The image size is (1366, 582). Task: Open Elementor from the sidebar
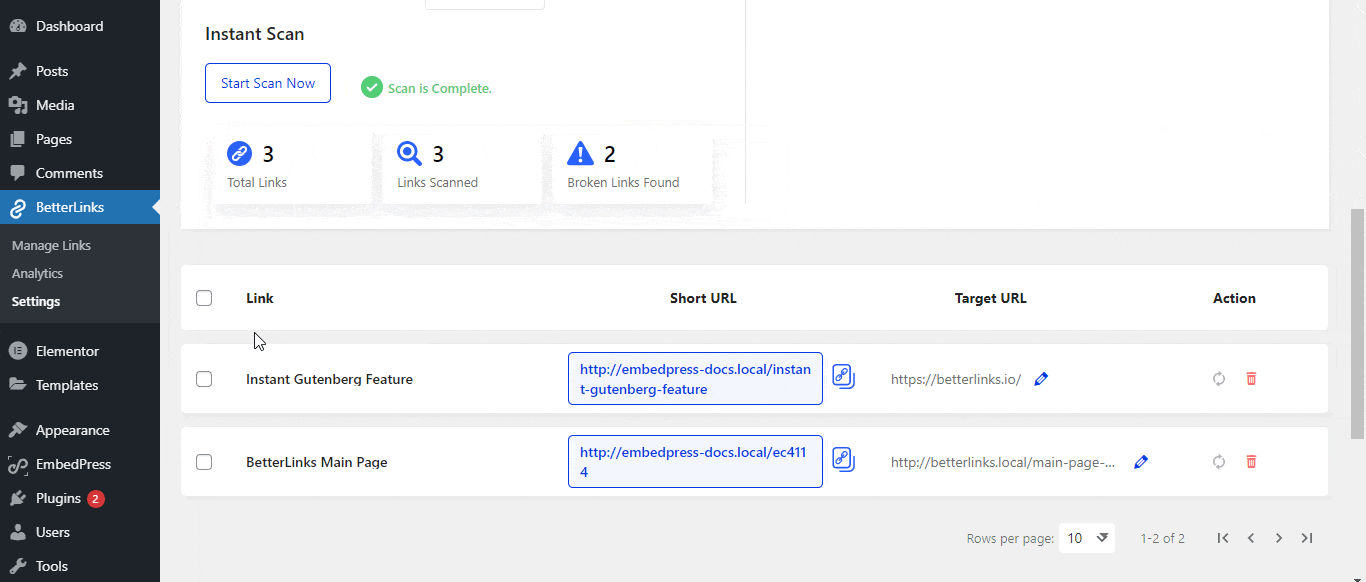coord(67,350)
